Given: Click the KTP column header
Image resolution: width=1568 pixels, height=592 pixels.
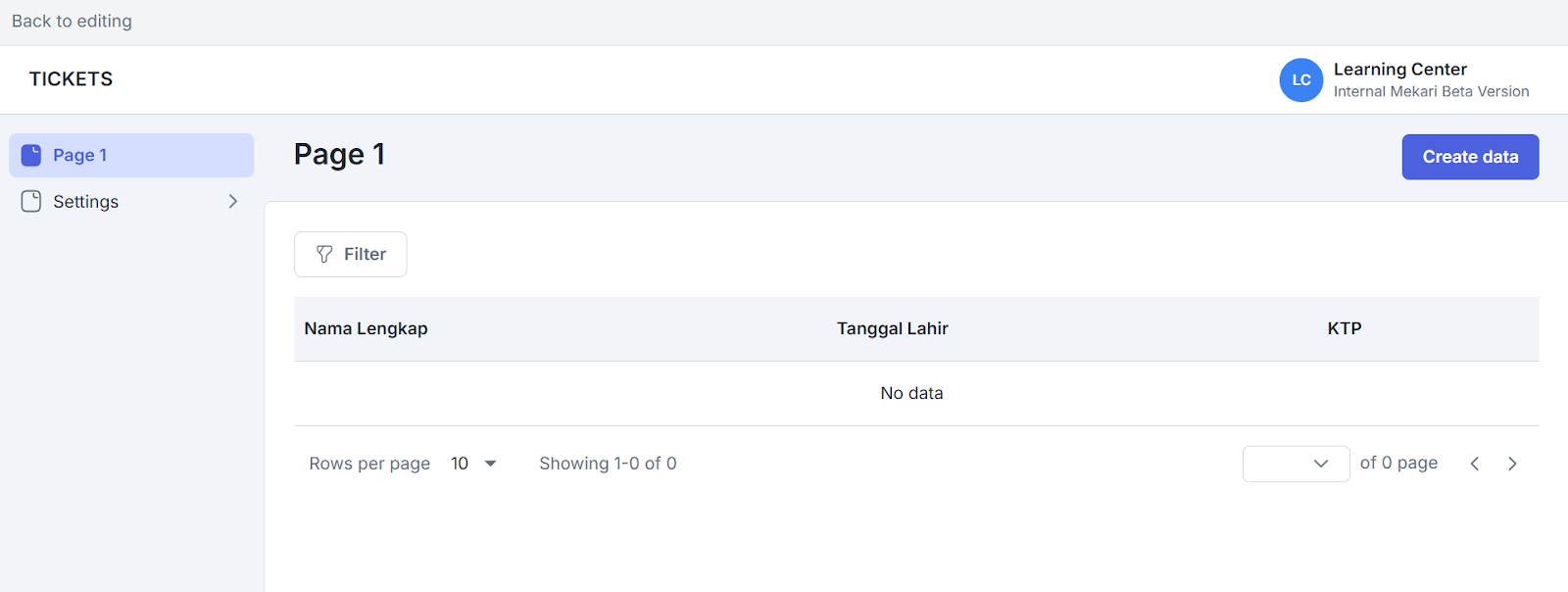Looking at the screenshot, I should point(1344,329).
